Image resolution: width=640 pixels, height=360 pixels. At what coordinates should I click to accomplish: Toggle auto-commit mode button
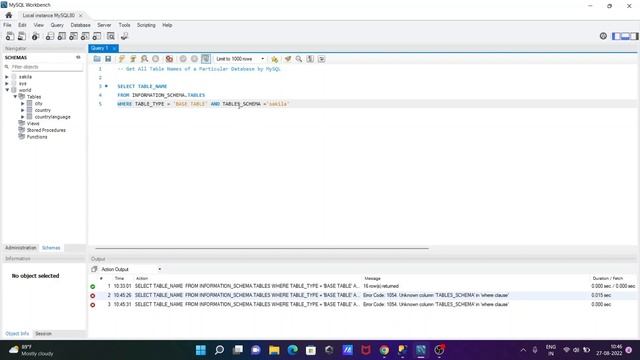pyautogui.click(x=206, y=59)
